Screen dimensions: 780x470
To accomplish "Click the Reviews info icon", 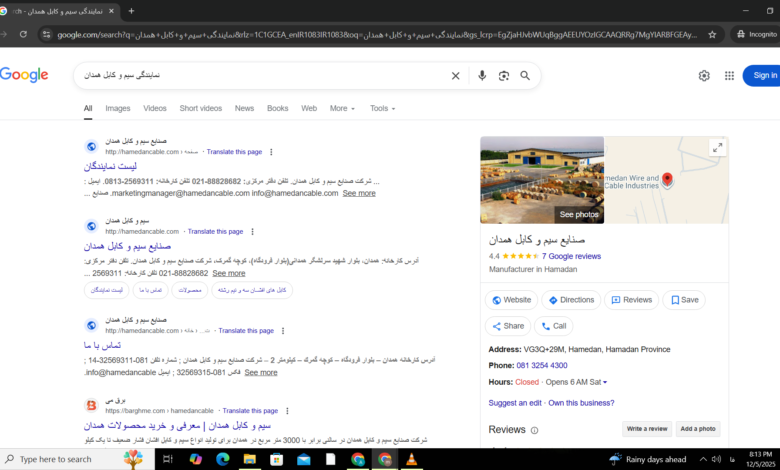I will (534, 430).
